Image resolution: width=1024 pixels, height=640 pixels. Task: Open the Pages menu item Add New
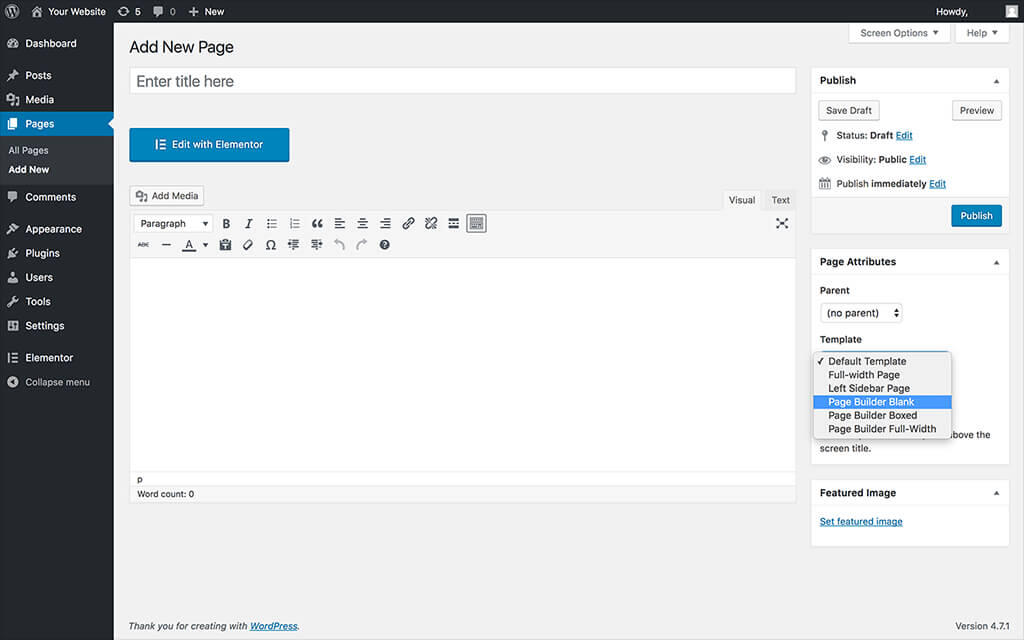(x=28, y=169)
